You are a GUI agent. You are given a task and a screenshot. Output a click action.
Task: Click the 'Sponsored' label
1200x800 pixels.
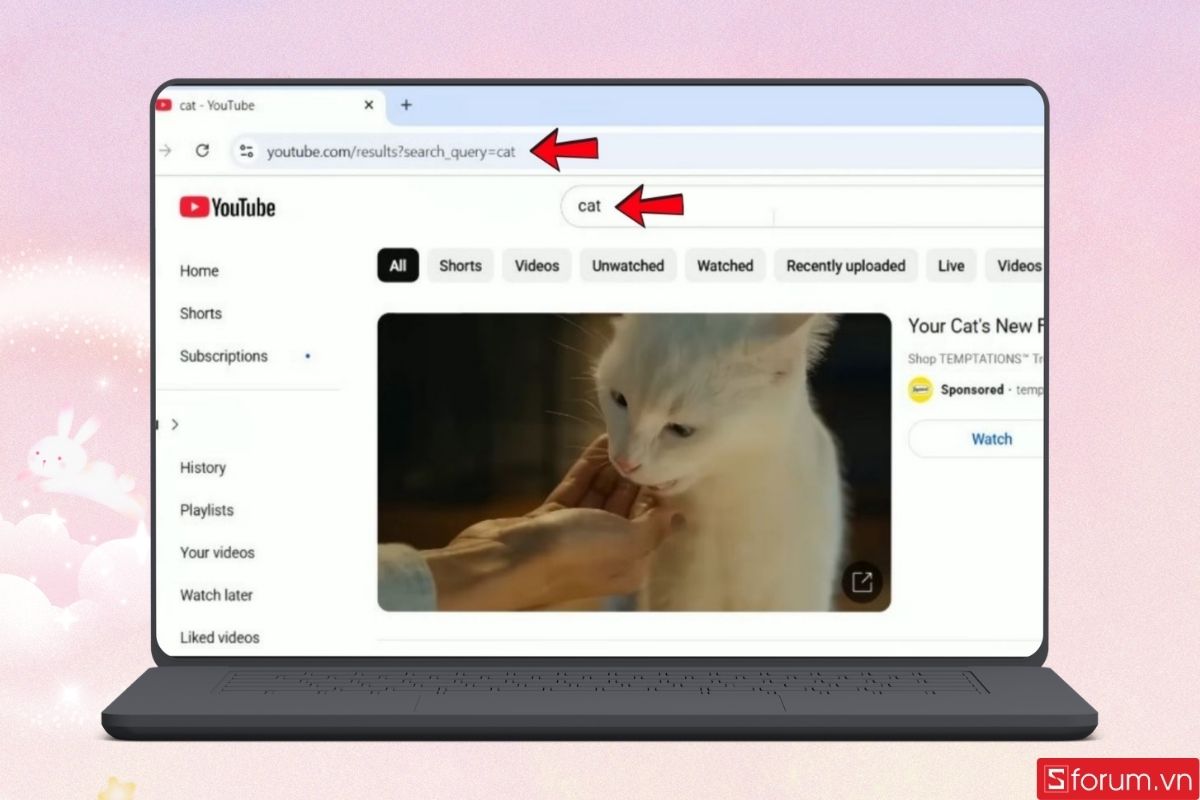point(972,390)
